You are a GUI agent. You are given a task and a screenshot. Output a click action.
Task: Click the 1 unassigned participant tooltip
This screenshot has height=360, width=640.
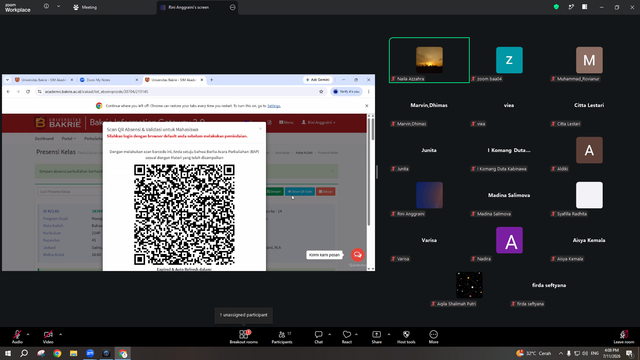point(244,315)
